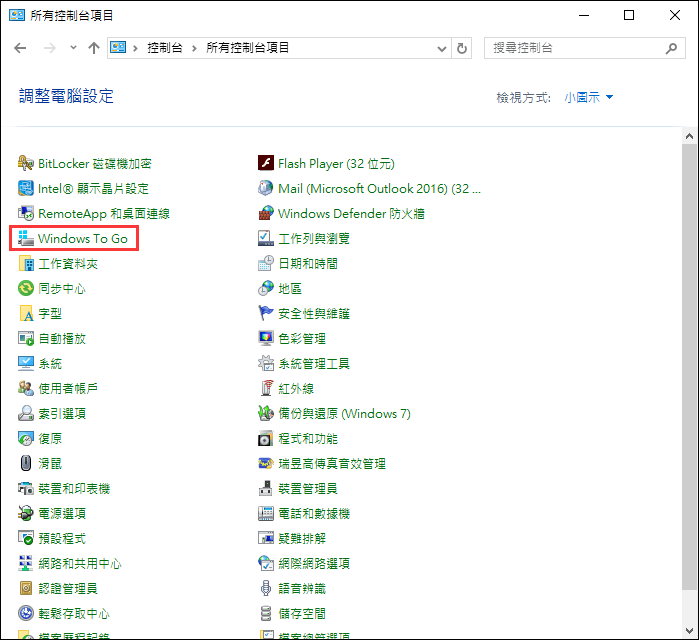Open the BitLocker 磁碟機加密 icon

coord(25,164)
